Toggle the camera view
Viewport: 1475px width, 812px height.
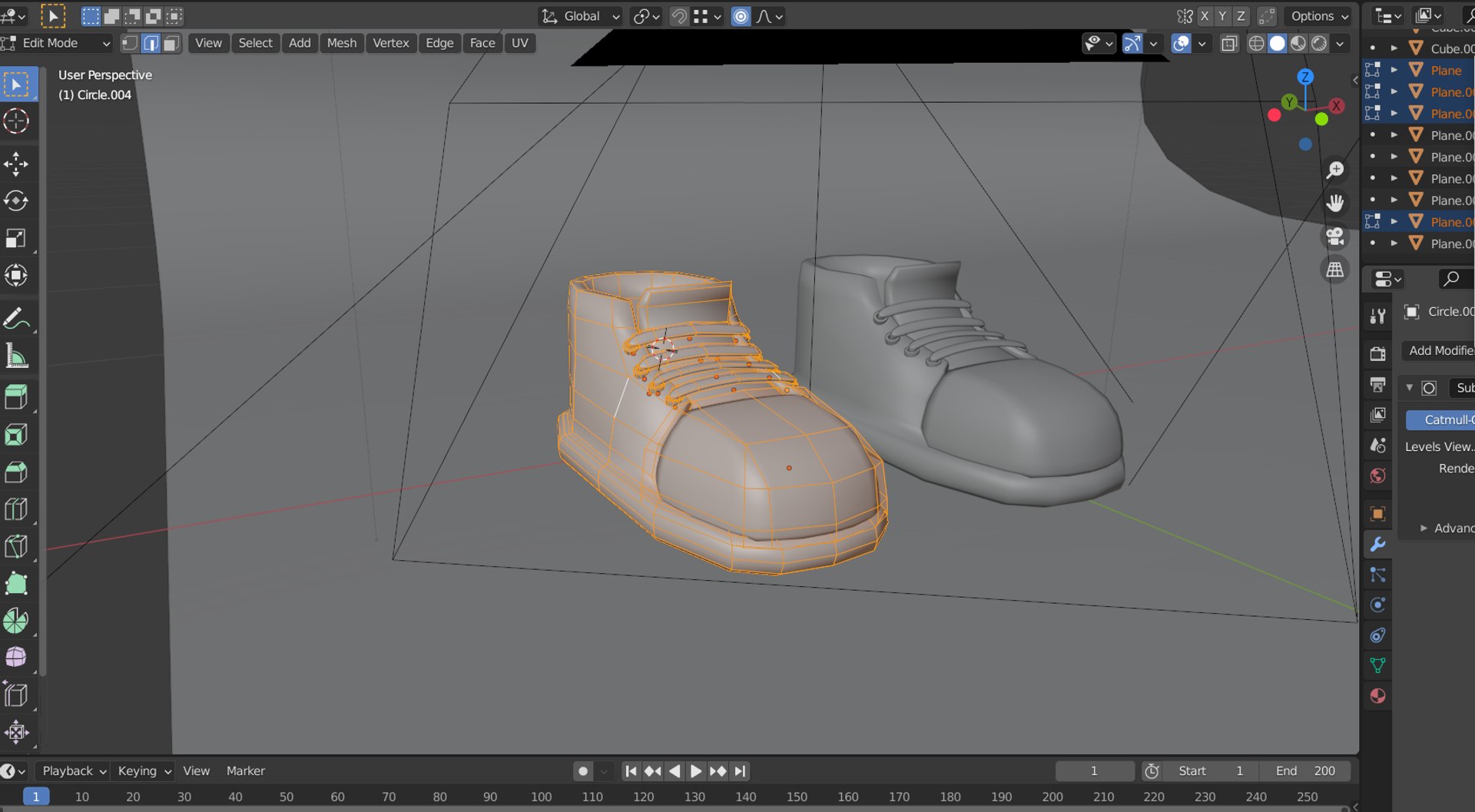pyautogui.click(x=1335, y=236)
